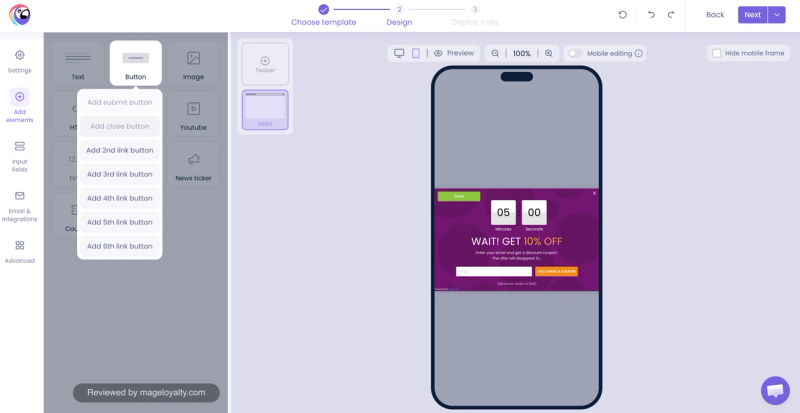Screen dimensions: 800x413
Task: Go to Choose template step
Action: tap(323, 15)
